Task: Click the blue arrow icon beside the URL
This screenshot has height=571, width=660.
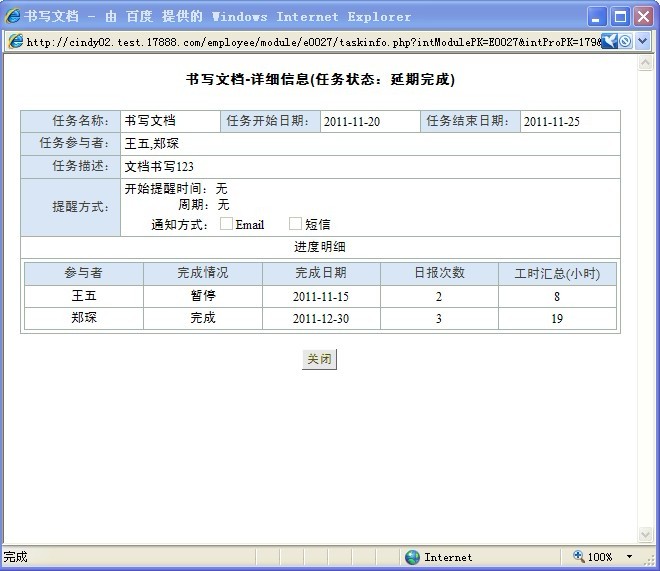Action: 609,41
